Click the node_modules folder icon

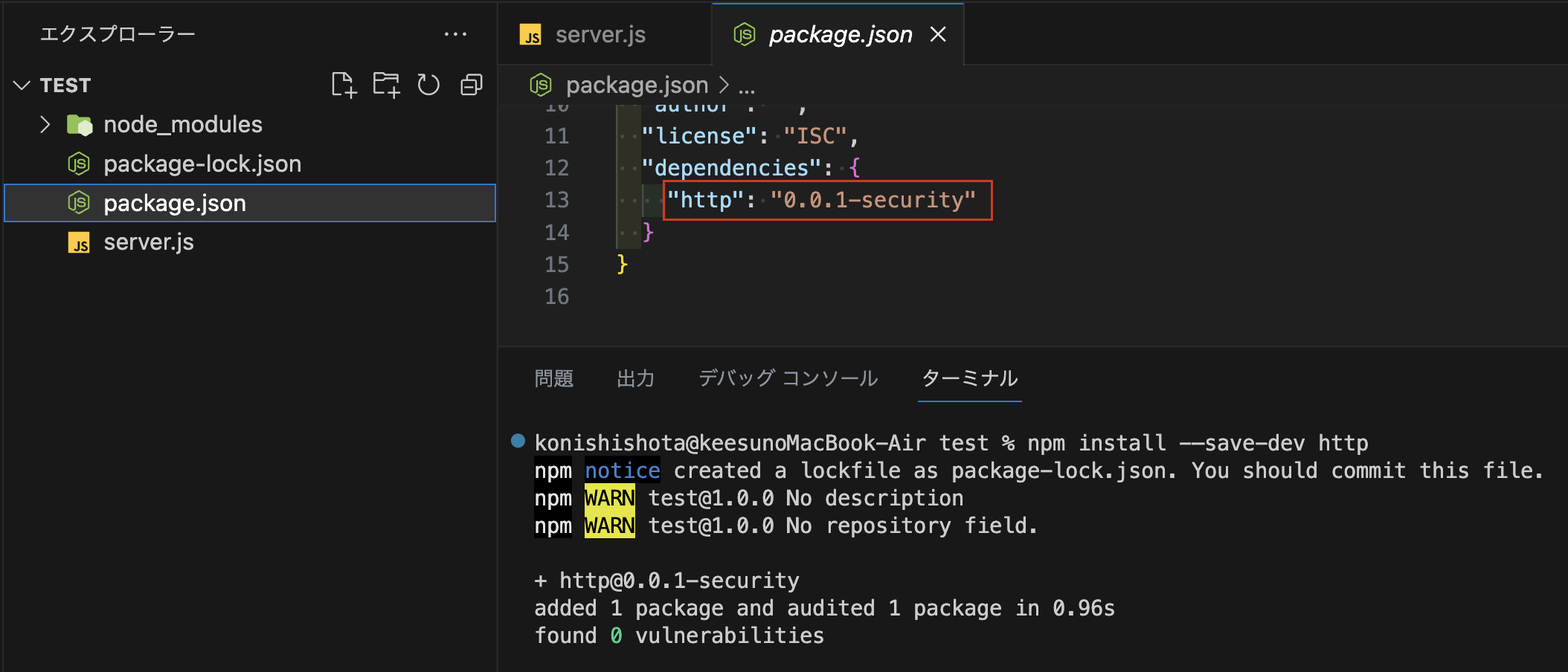click(79, 125)
